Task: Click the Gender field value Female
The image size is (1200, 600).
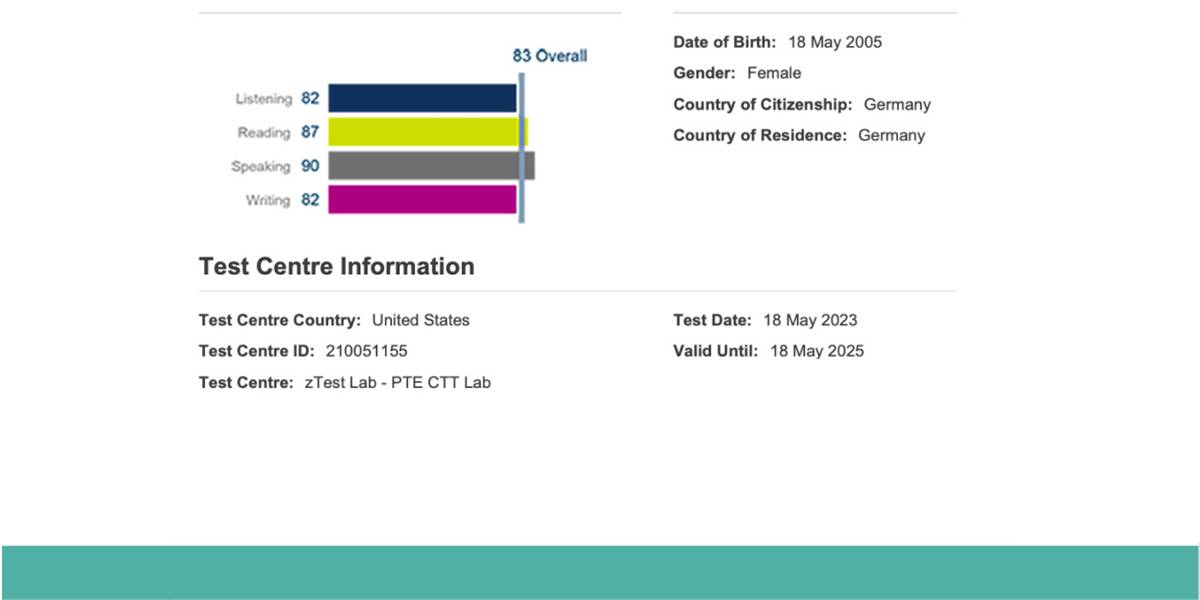Action: click(776, 72)
